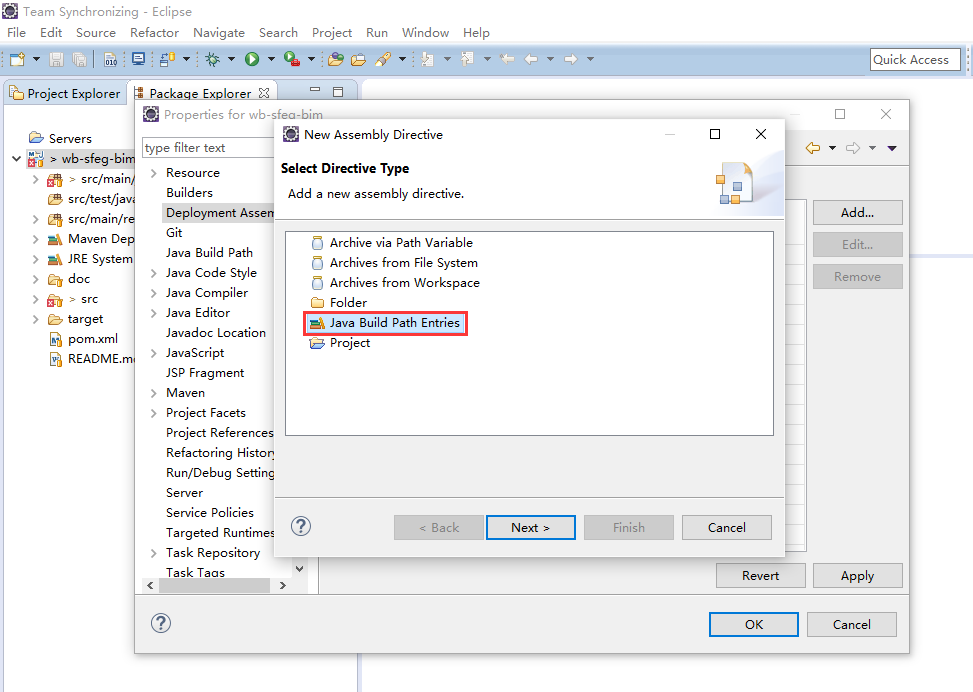Image resolution: width=973 pixels, height=692 pixels.
Task: Click the main toolbar Back arrow
Action: (531, 59)
